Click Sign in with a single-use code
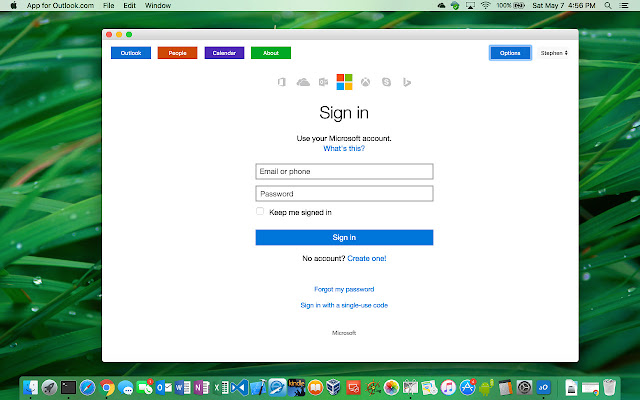The height and width of the screenshot is (400, 640). click(x=344, y=305)
